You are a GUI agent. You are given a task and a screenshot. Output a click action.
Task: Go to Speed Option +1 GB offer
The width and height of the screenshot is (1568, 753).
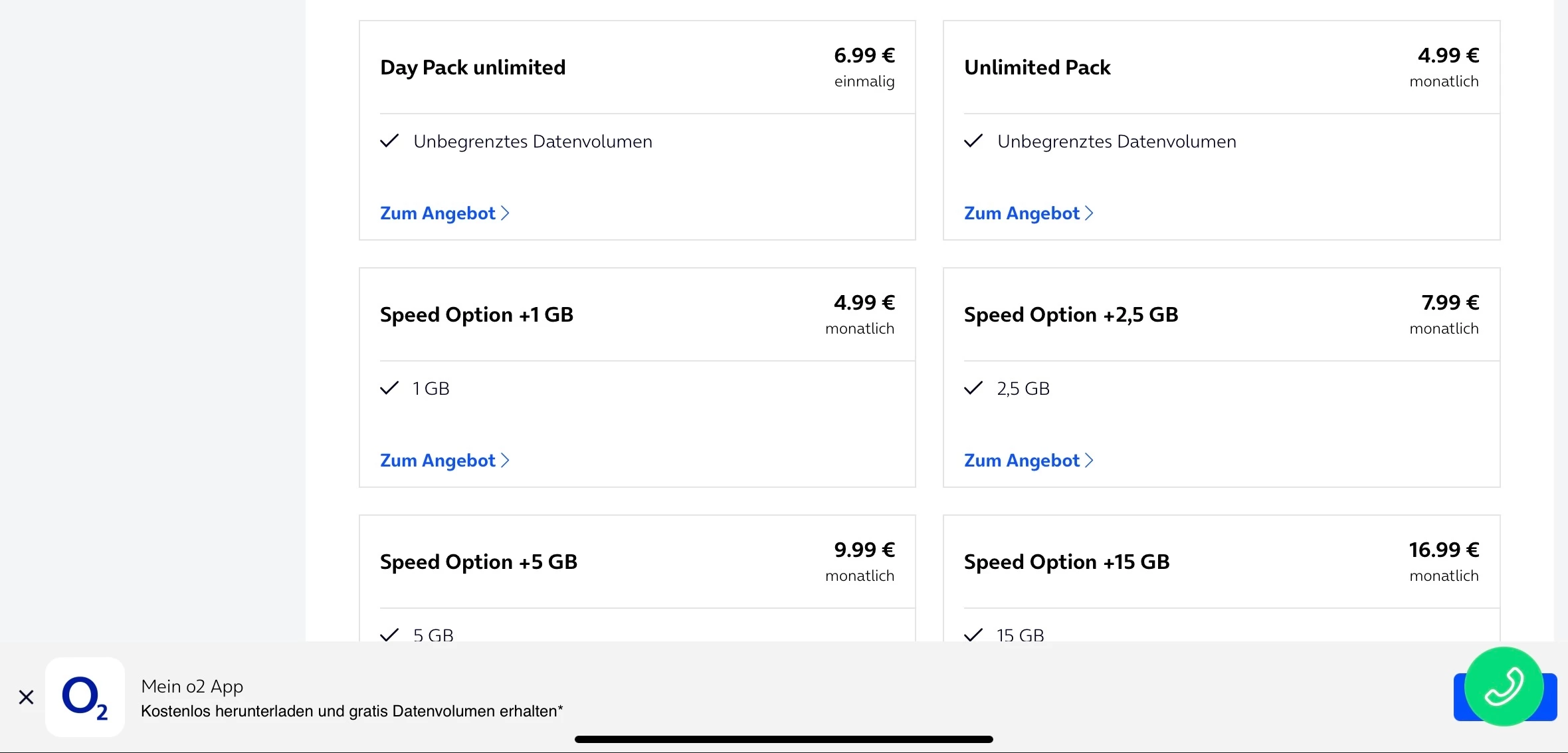[444, 461]
